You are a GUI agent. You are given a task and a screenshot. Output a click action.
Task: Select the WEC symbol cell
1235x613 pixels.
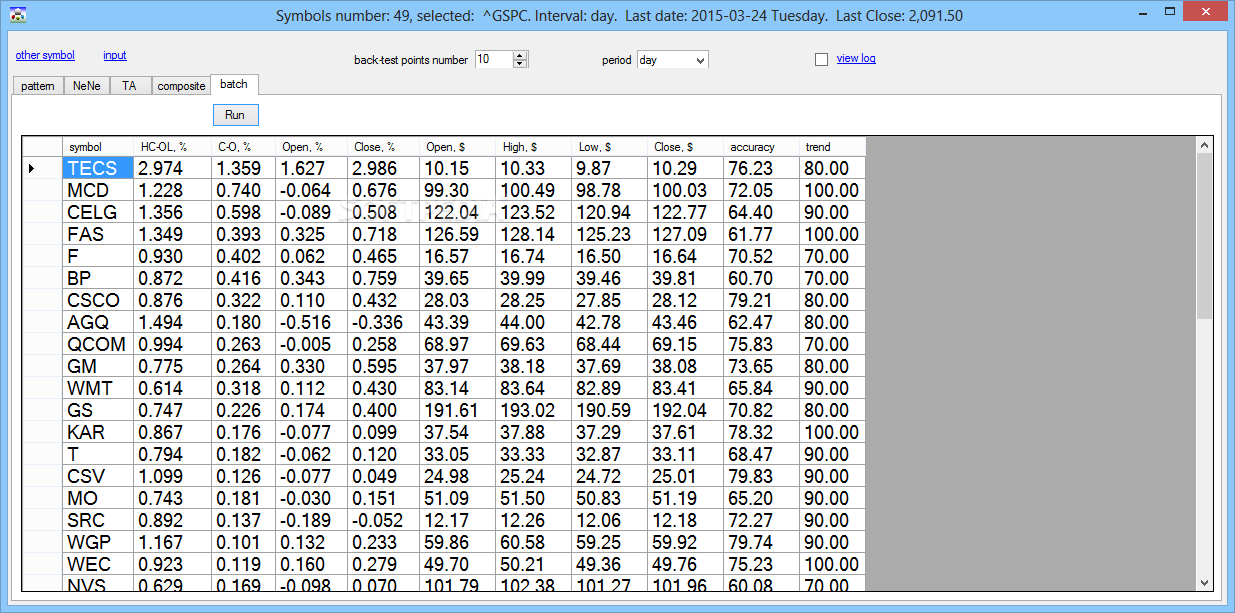pyautogui.click(x=98, y=565)
